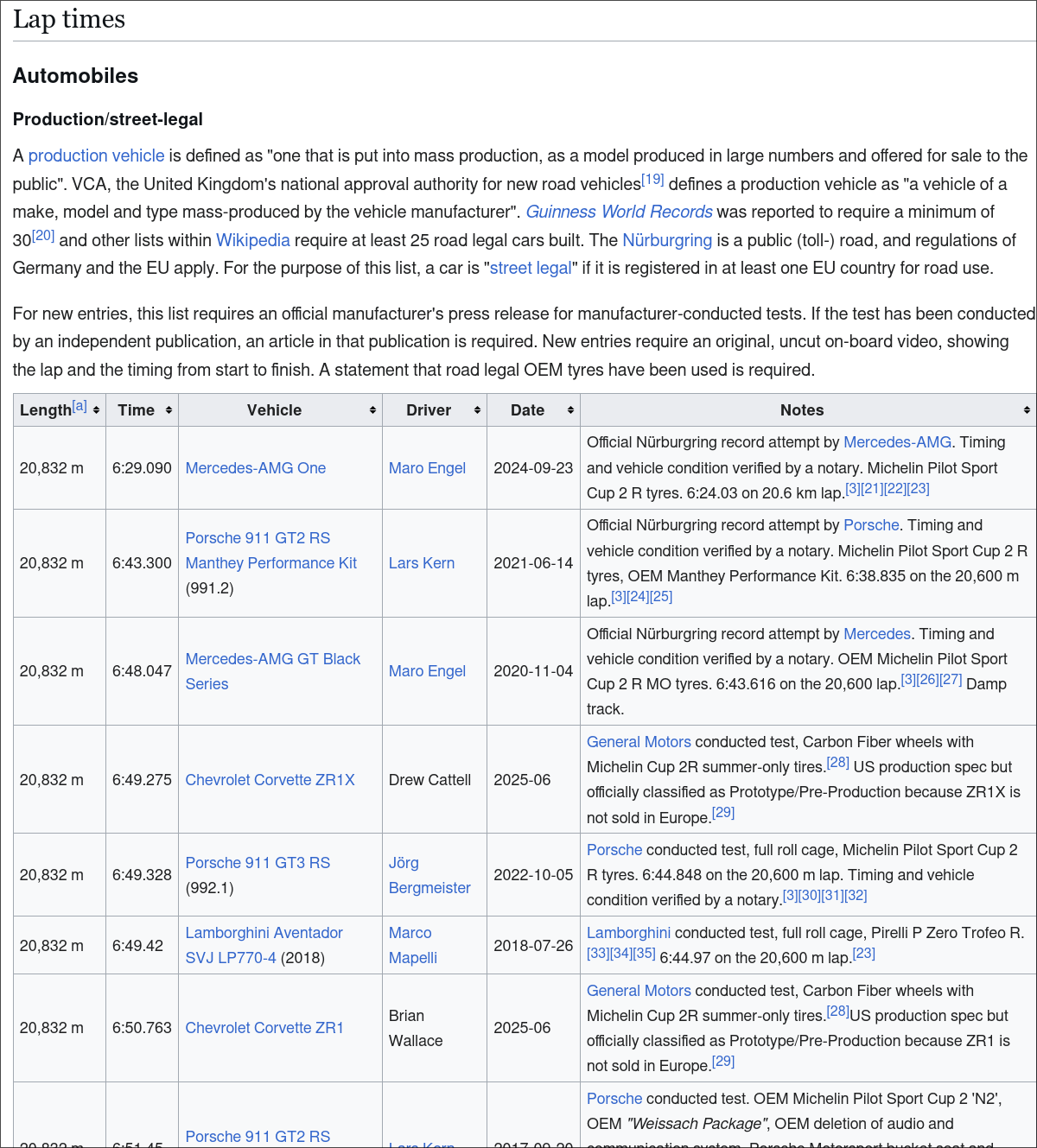This screenshot has height=1148, width=1037.
Task: Open citation [26] in GT Black Series notes
Action: (927, 679)
